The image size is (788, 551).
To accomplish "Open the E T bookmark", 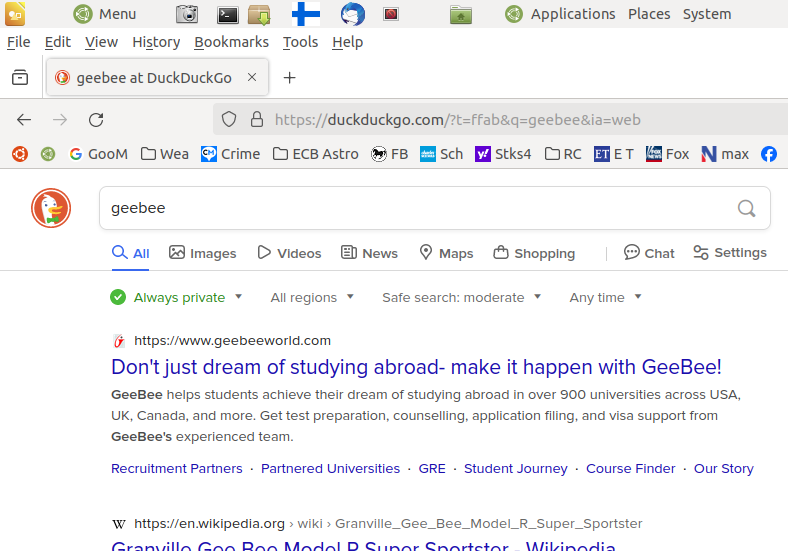I will [x=614, y=154].
